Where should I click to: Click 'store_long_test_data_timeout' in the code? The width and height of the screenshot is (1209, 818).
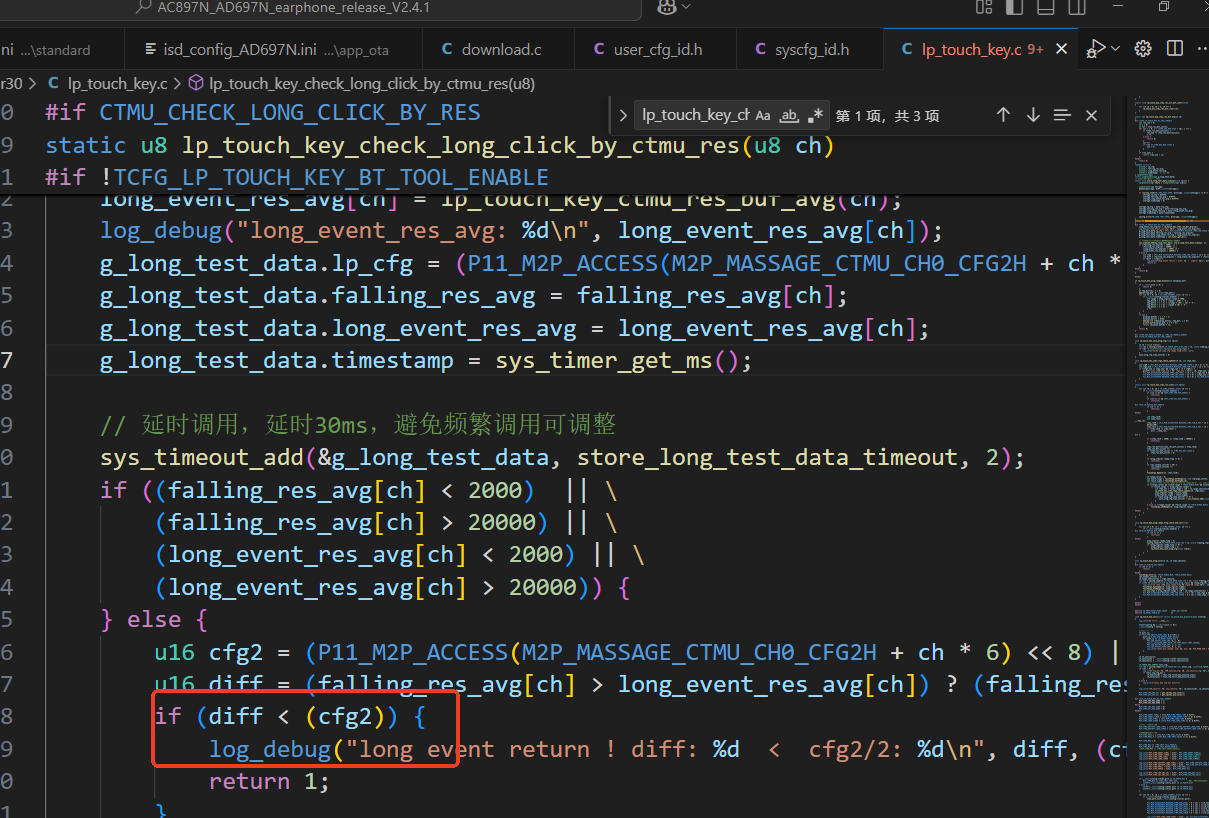768,458
